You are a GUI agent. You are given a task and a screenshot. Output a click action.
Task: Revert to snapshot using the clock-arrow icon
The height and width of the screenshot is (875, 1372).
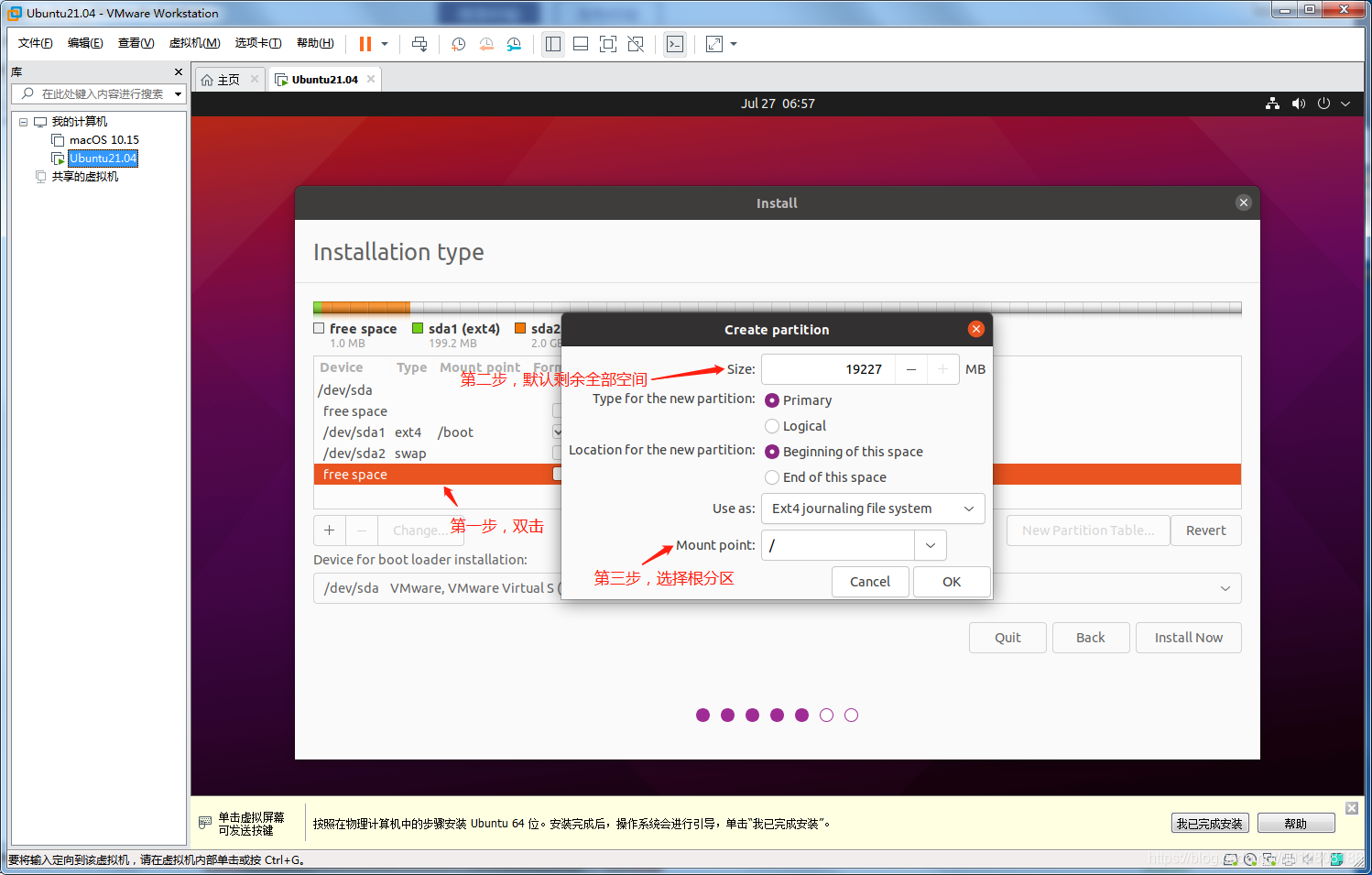(486, 44)
